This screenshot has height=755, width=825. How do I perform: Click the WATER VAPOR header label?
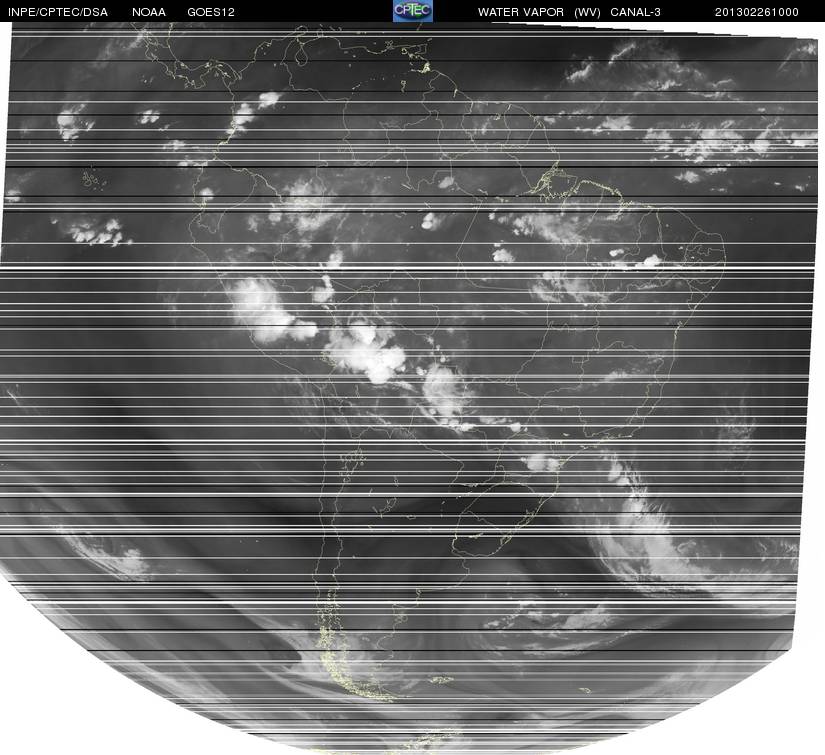pos(521,12)
